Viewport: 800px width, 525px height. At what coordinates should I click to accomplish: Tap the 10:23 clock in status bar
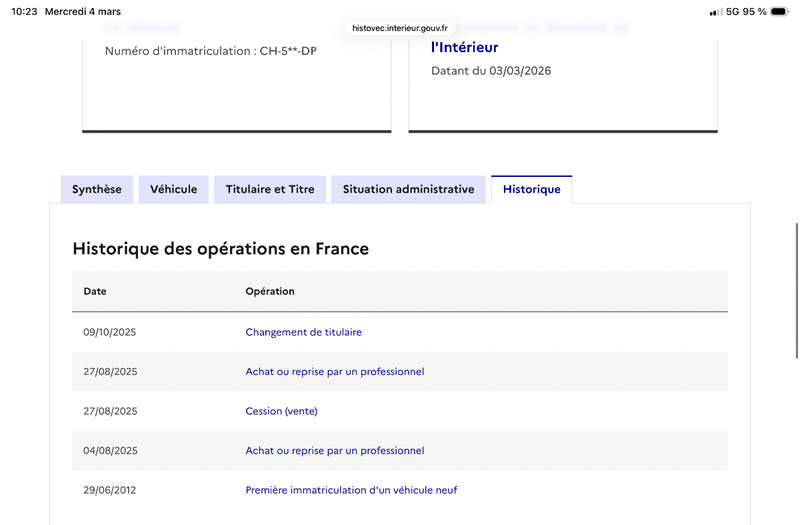tap(26, 12)
